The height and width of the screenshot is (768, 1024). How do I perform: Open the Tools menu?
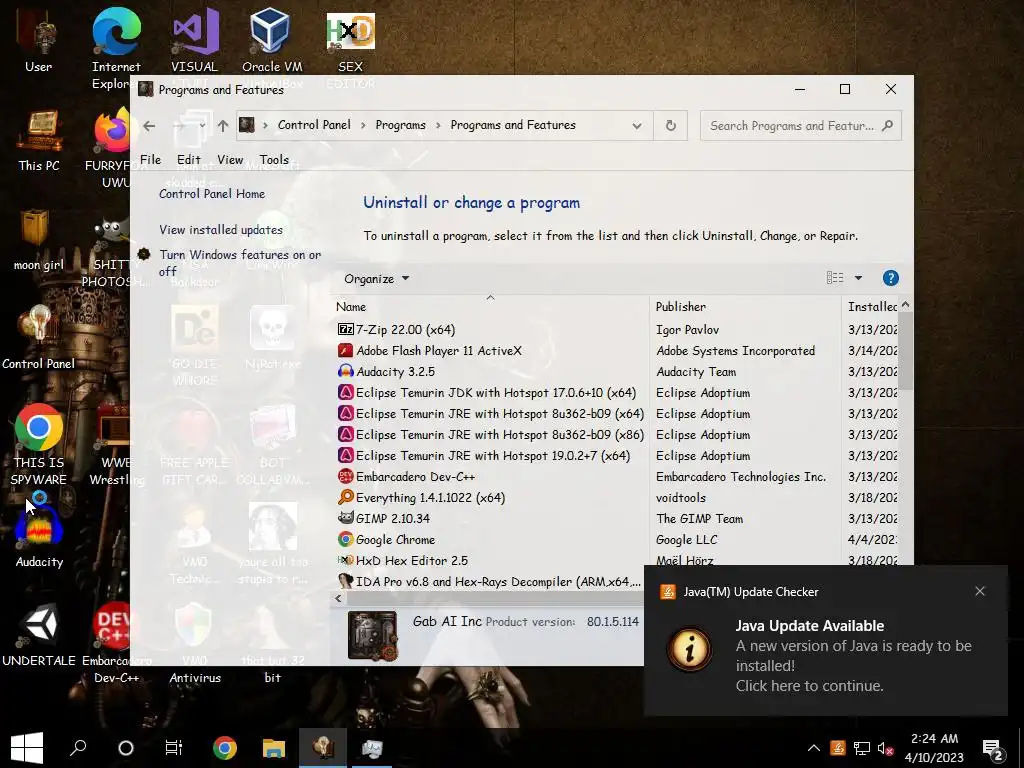[274, 159]
